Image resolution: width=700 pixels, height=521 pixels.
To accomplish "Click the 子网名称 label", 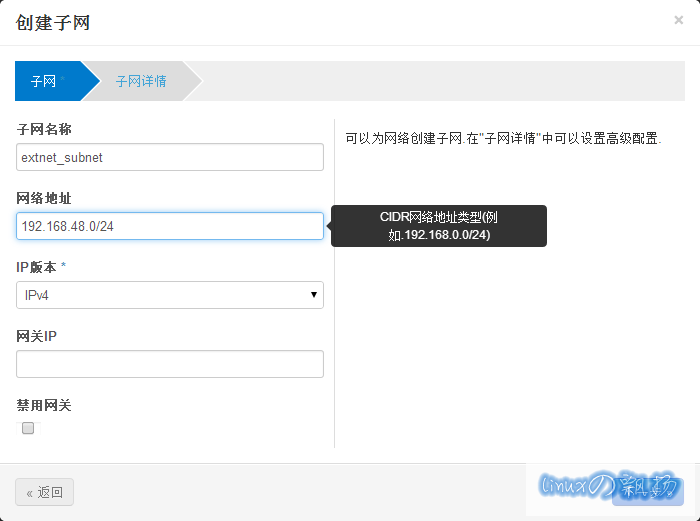I will pos(44,129).
